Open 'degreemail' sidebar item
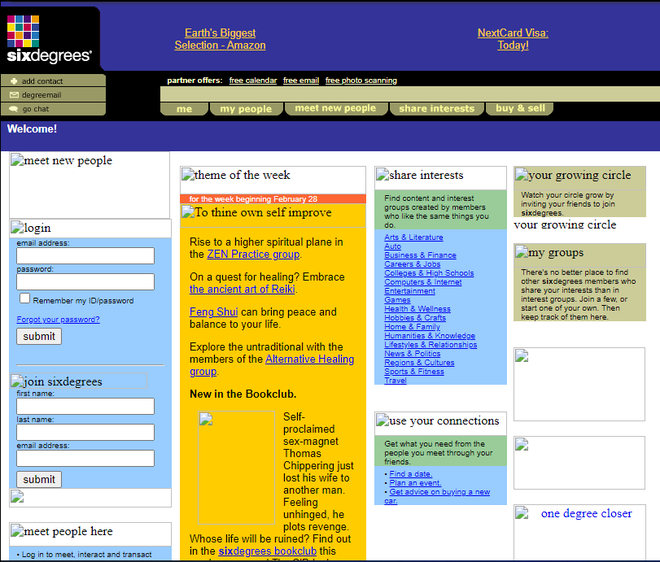This screenshot has width=660, height=562. [53, 95]
